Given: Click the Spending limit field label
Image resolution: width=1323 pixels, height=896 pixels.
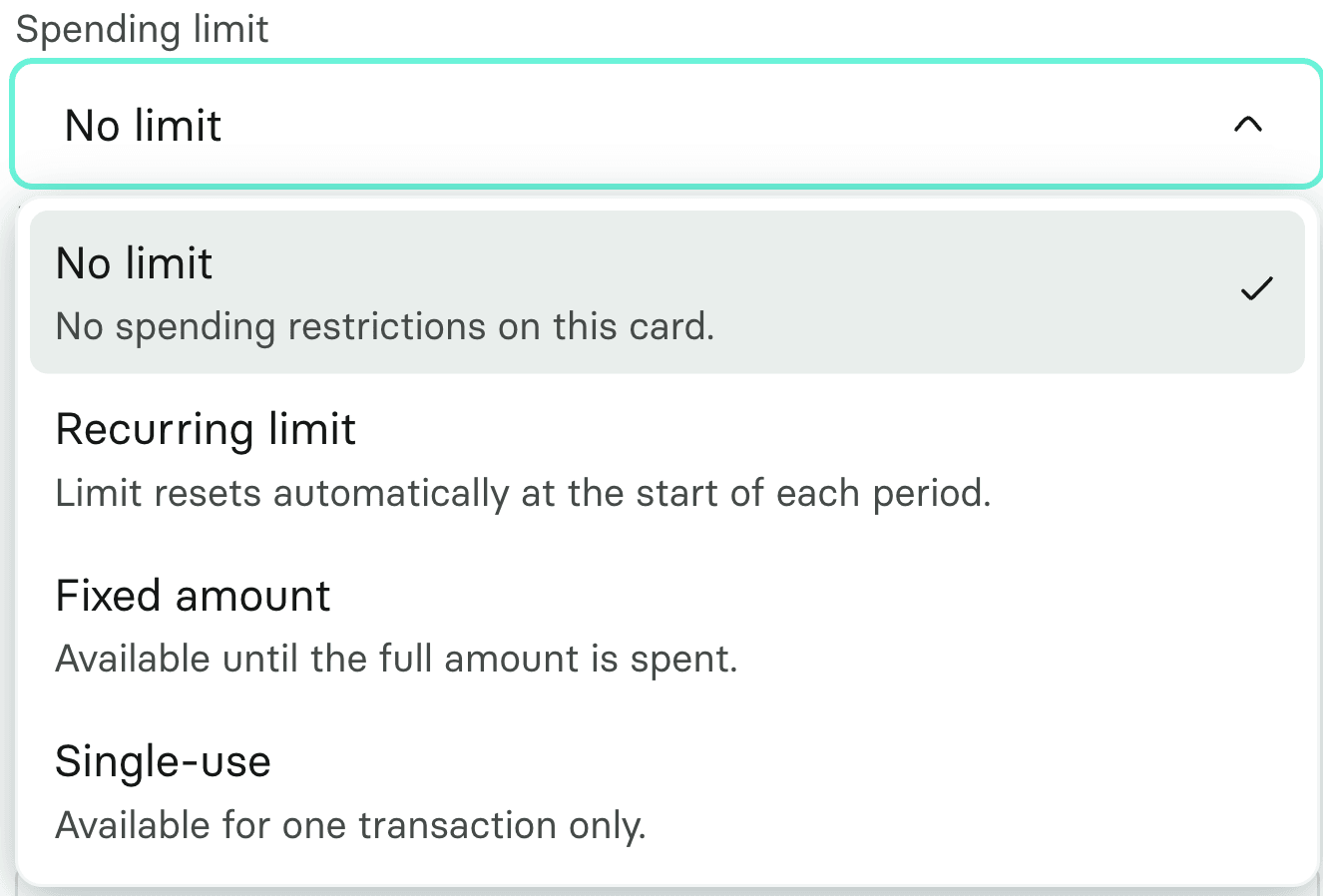Looking at the screenshot, I should (x=143, y=29).
